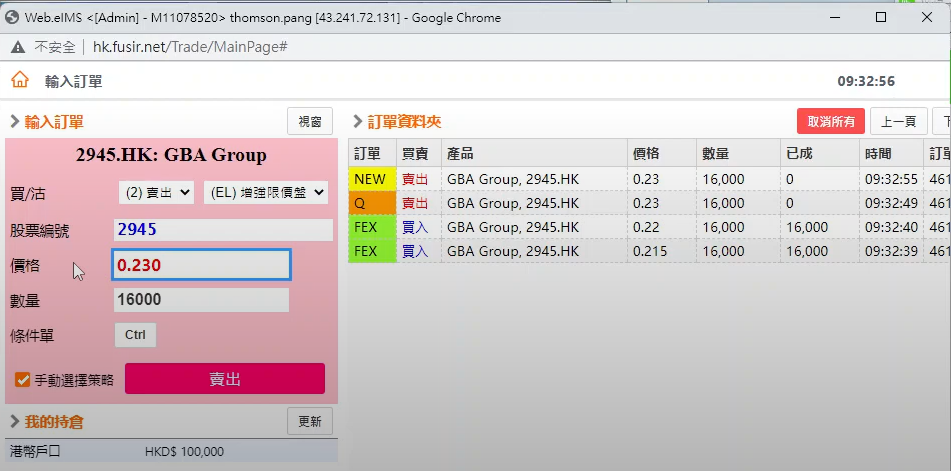Select the yellow NEW order status cell
This screenshot has width=951, height=471.
[x=372, y=179]
